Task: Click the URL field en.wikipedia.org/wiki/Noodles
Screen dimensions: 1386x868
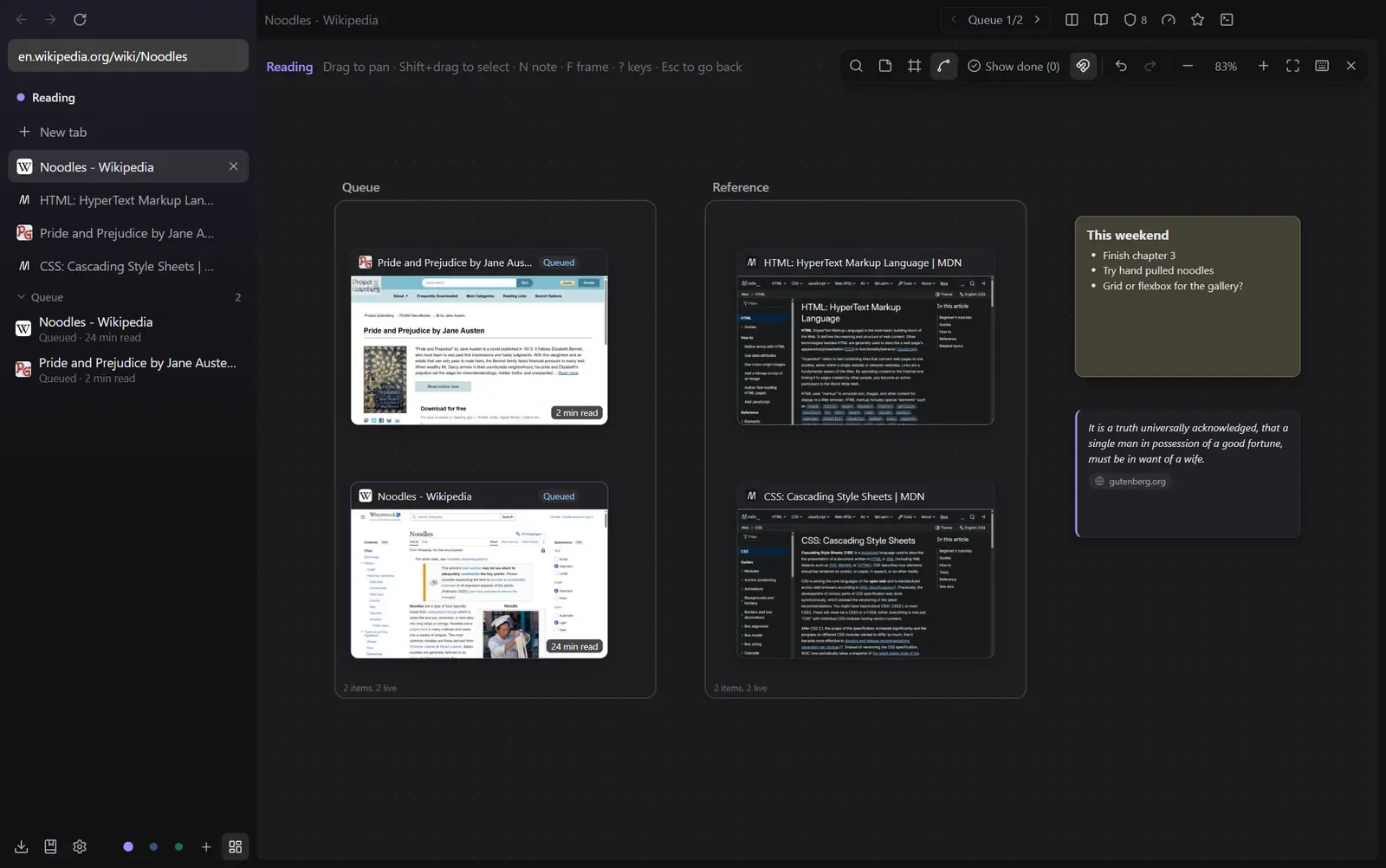Action: [x=128, y=56]
